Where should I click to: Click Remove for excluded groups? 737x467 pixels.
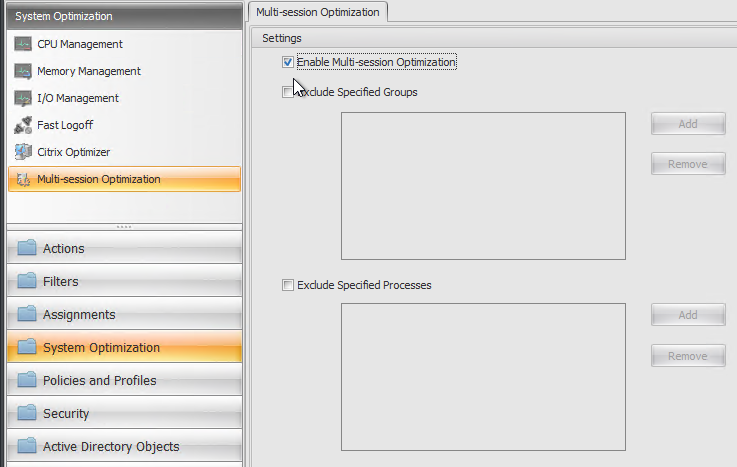coord(688,163)
